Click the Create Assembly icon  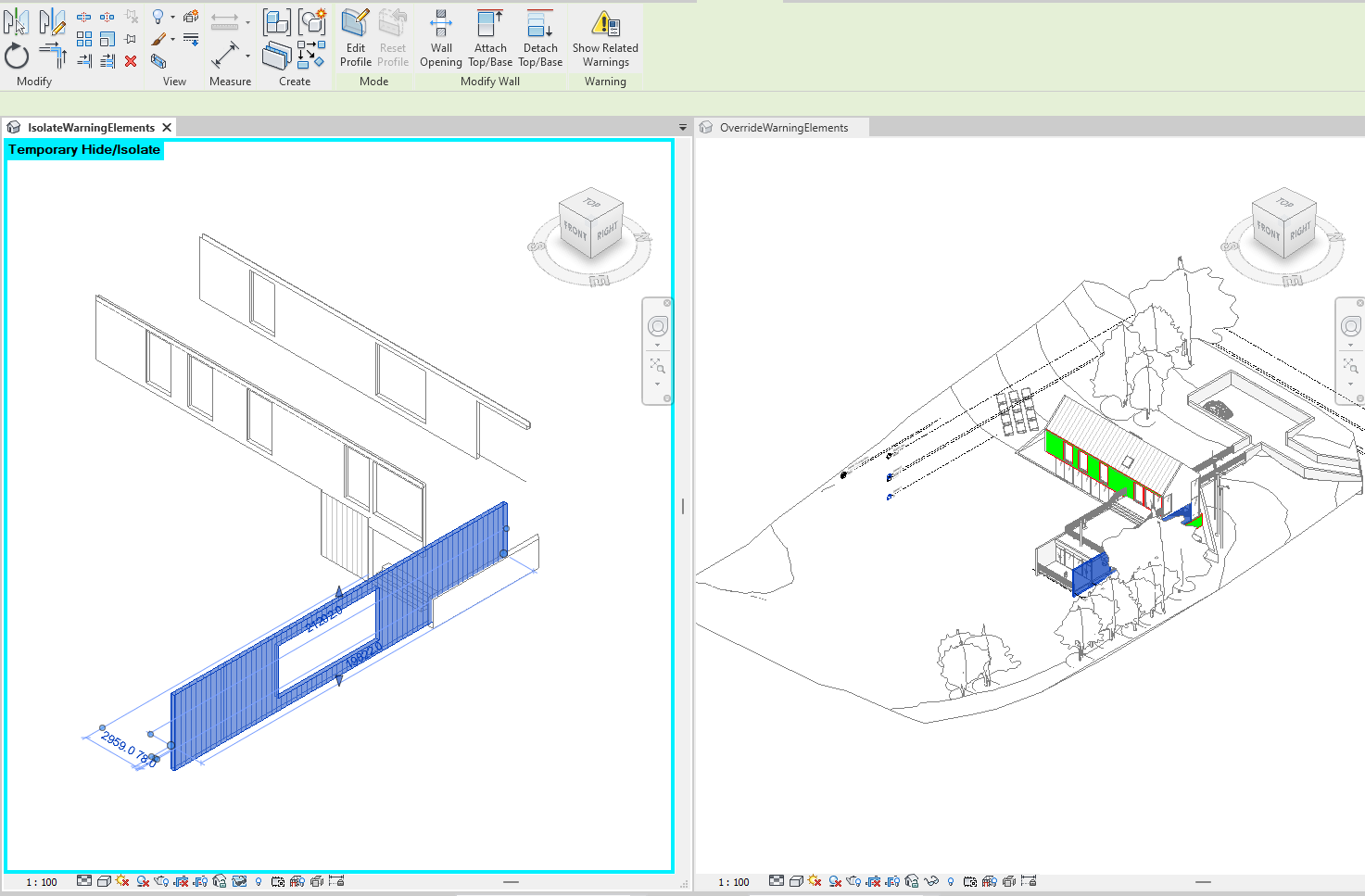coord(276,22)
